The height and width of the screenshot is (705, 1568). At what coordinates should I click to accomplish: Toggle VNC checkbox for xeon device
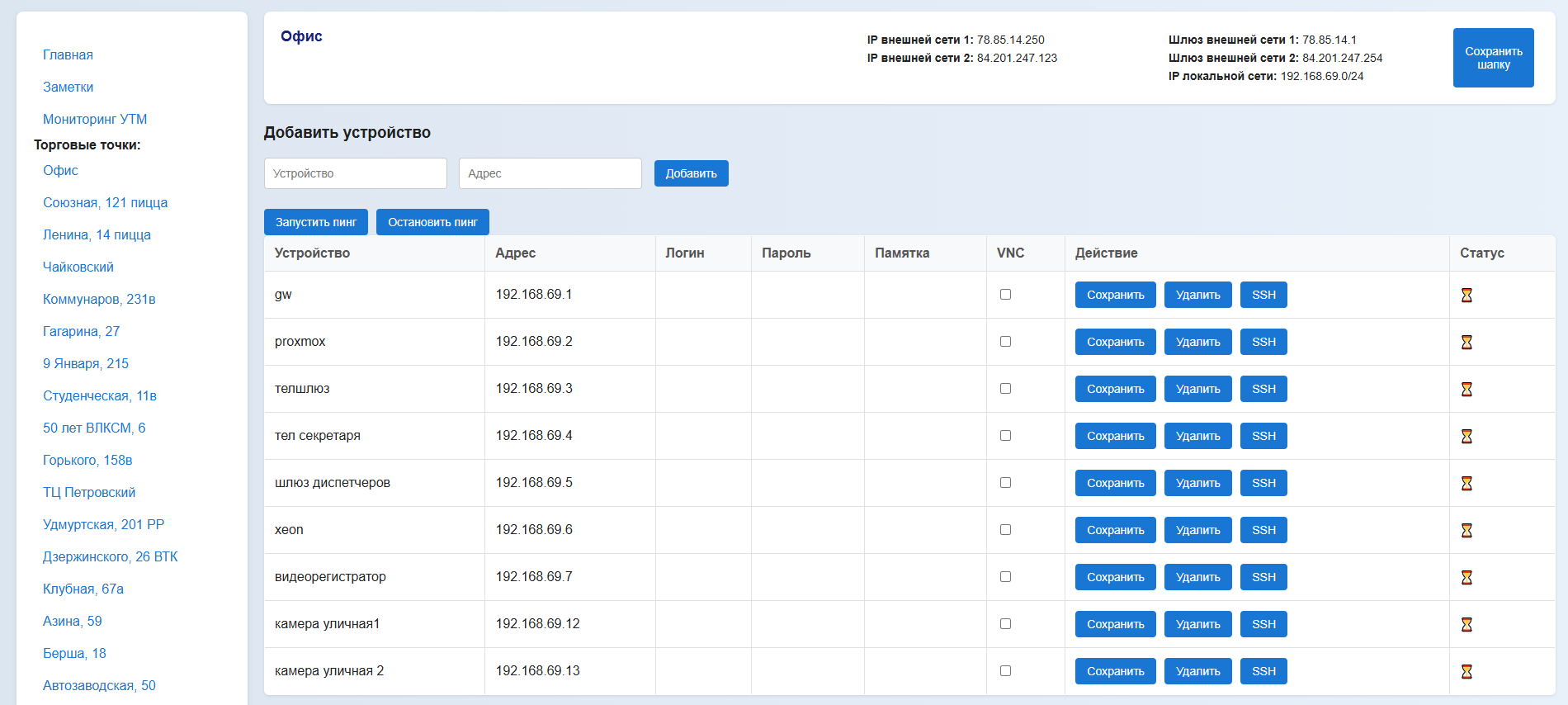1005,529
